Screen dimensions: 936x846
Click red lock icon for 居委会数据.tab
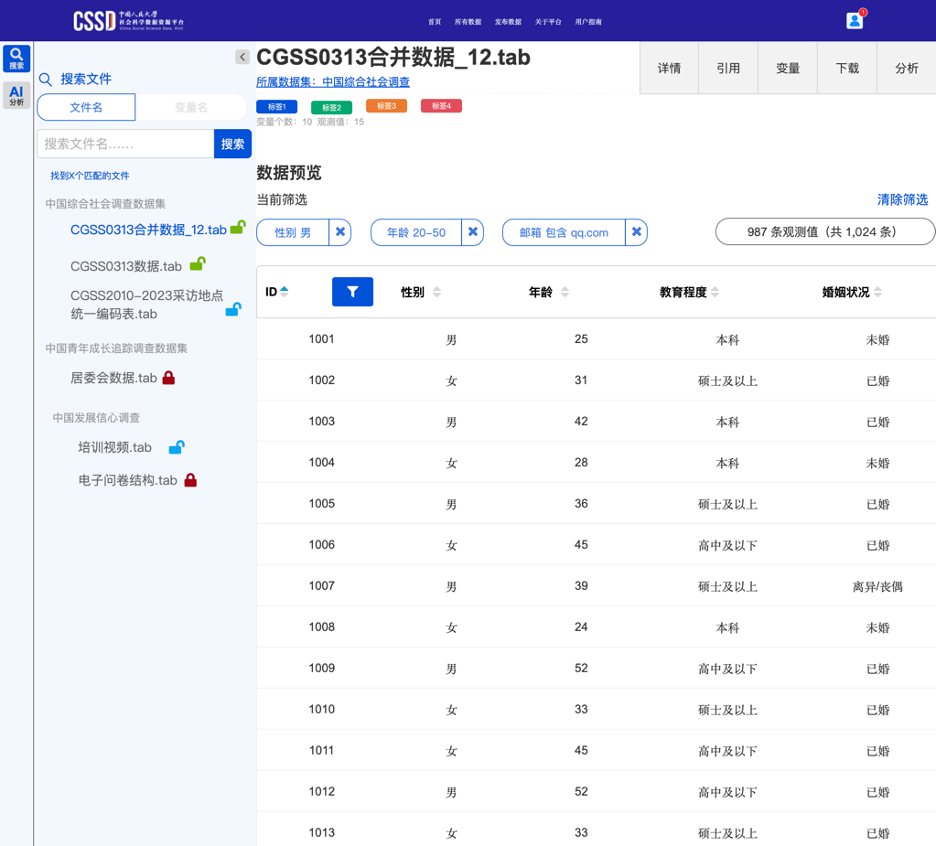coord(169,377)
